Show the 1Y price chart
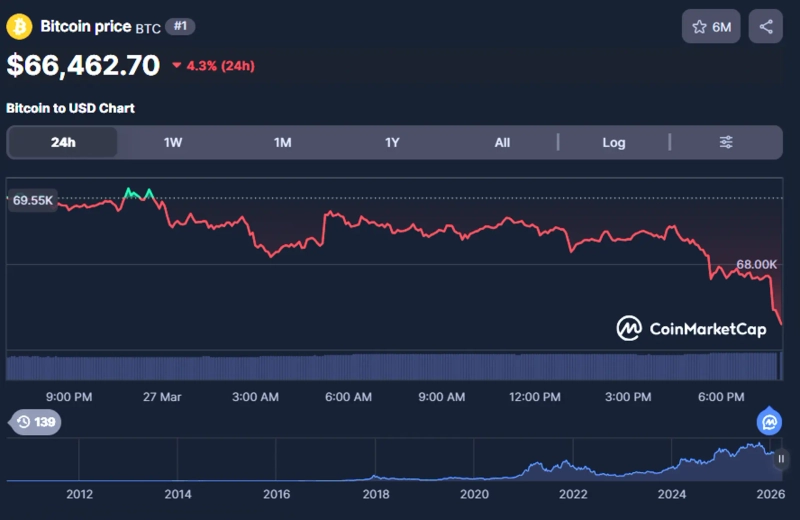The height and width of the screenshot is (520, 800). click(392, 142)
